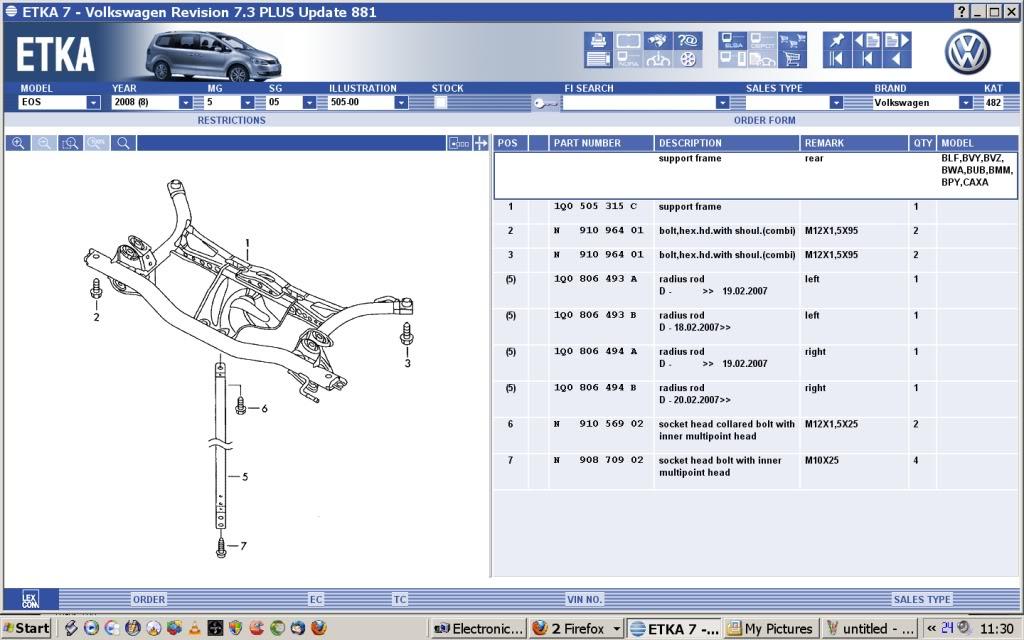Go to previous page with the left-arrow document icon

click(867, 40)
